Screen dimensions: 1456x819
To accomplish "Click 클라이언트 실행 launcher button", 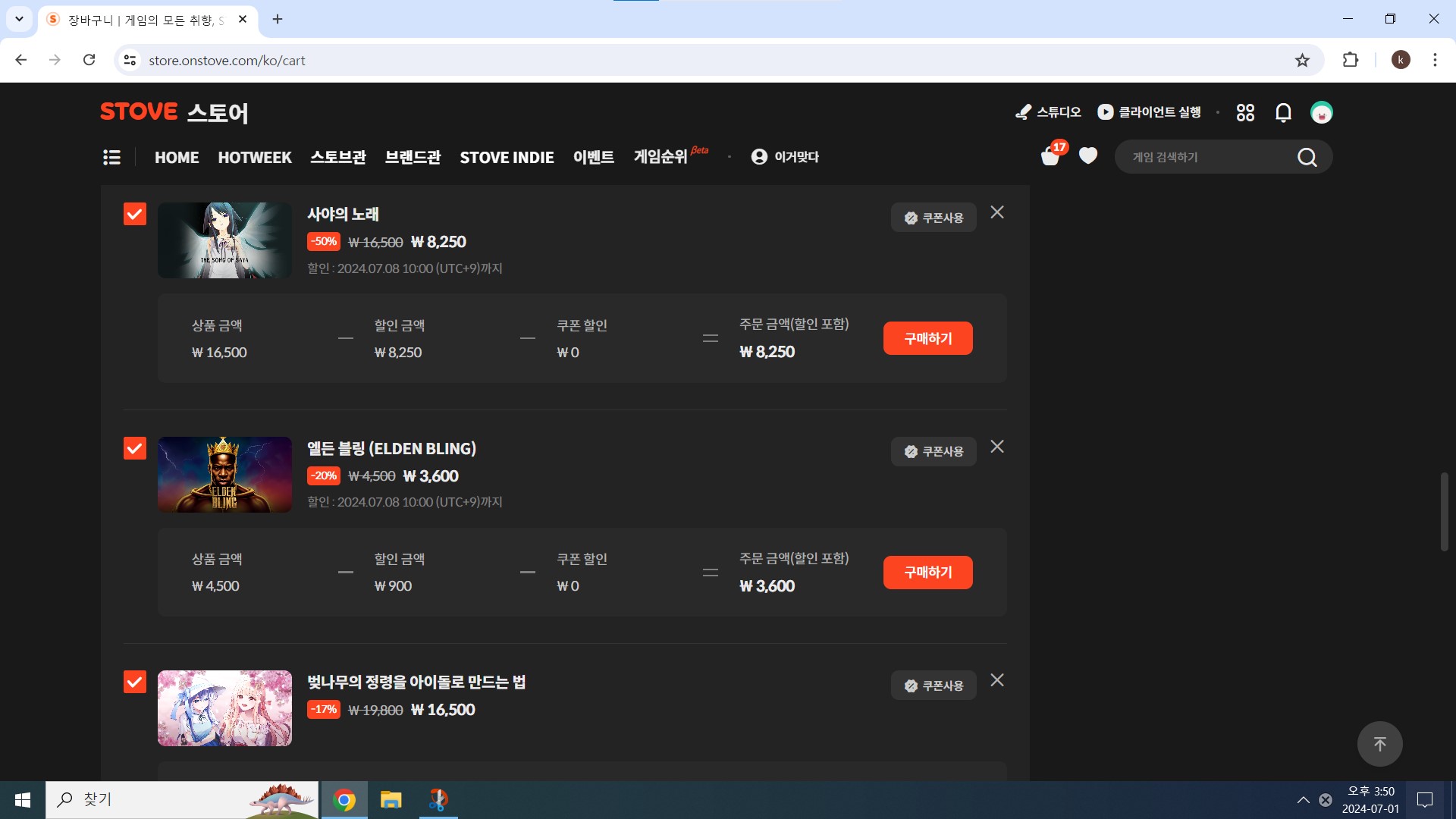I will [1149, 112].
